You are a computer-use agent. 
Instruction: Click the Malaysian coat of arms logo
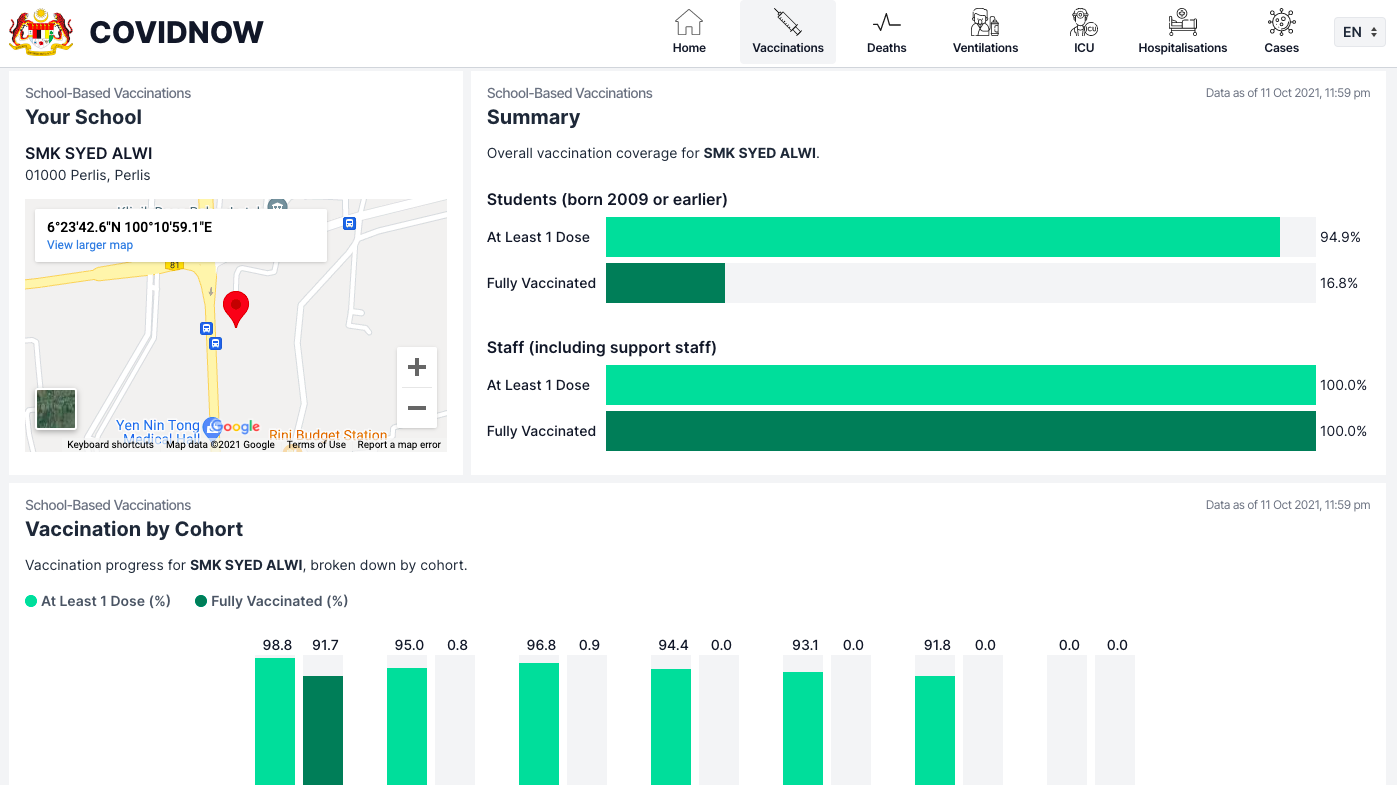[39, 32]
